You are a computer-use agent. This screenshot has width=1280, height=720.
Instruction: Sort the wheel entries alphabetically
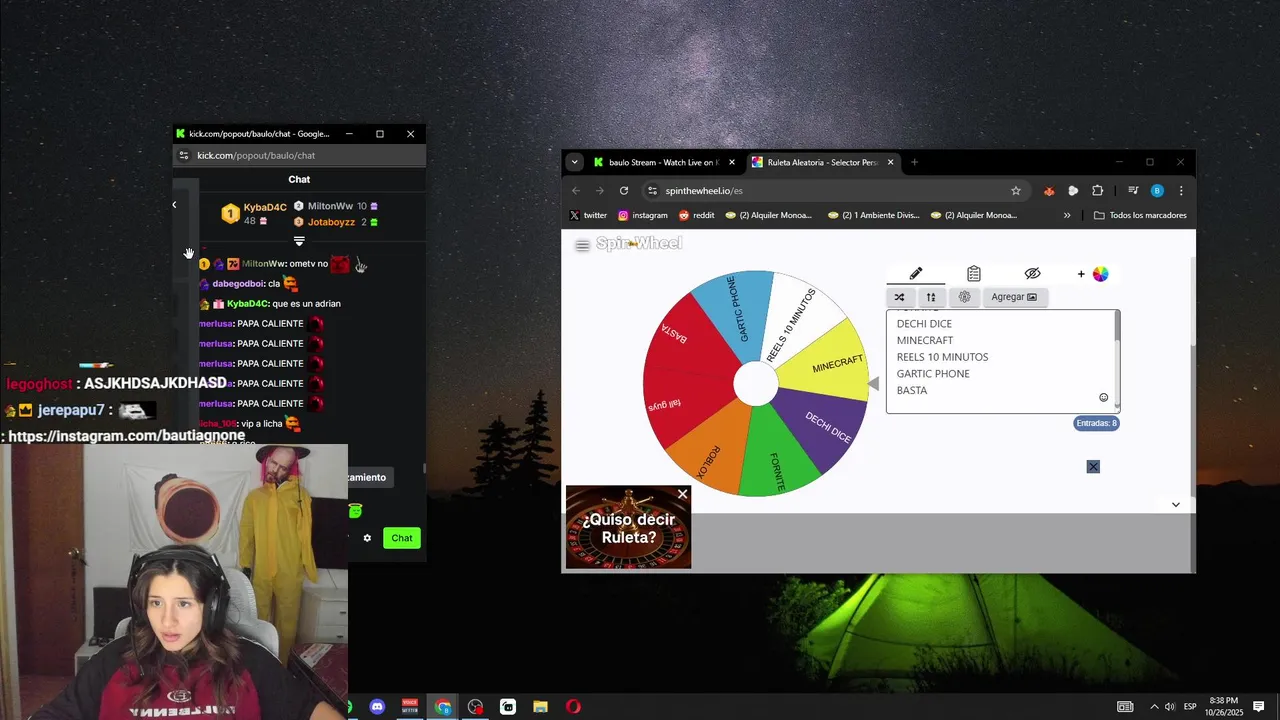click(x=931, y=297)
